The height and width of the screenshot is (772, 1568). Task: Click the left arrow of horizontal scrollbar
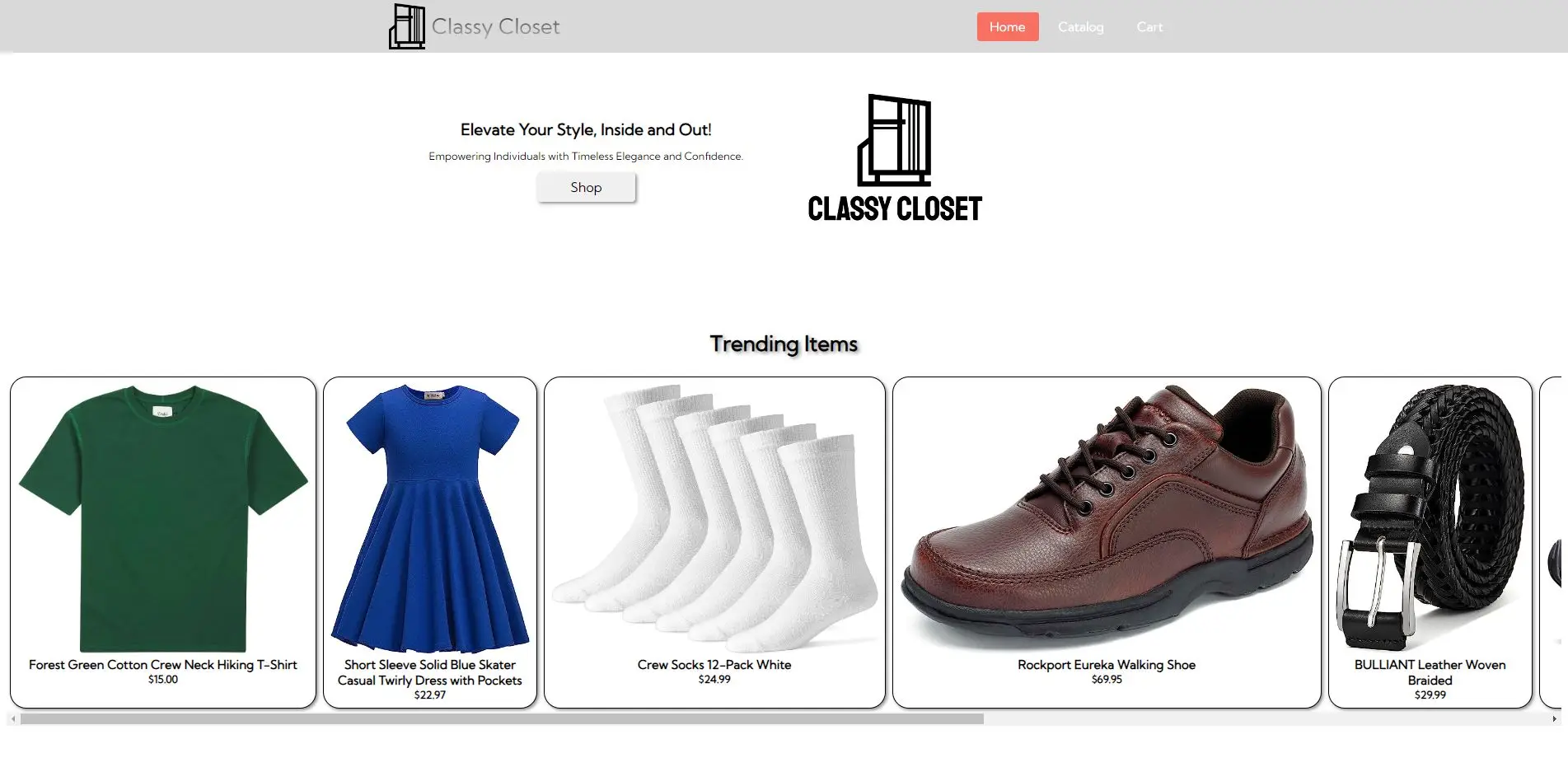click(x=13, y=719)
